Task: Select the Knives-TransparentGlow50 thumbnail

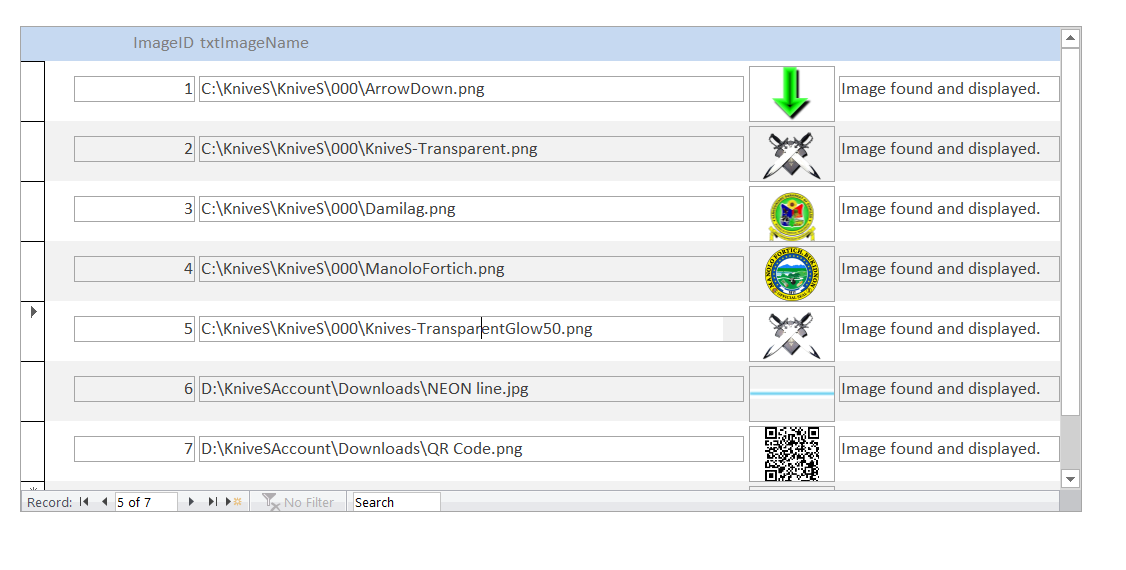Action: [791, 334]
